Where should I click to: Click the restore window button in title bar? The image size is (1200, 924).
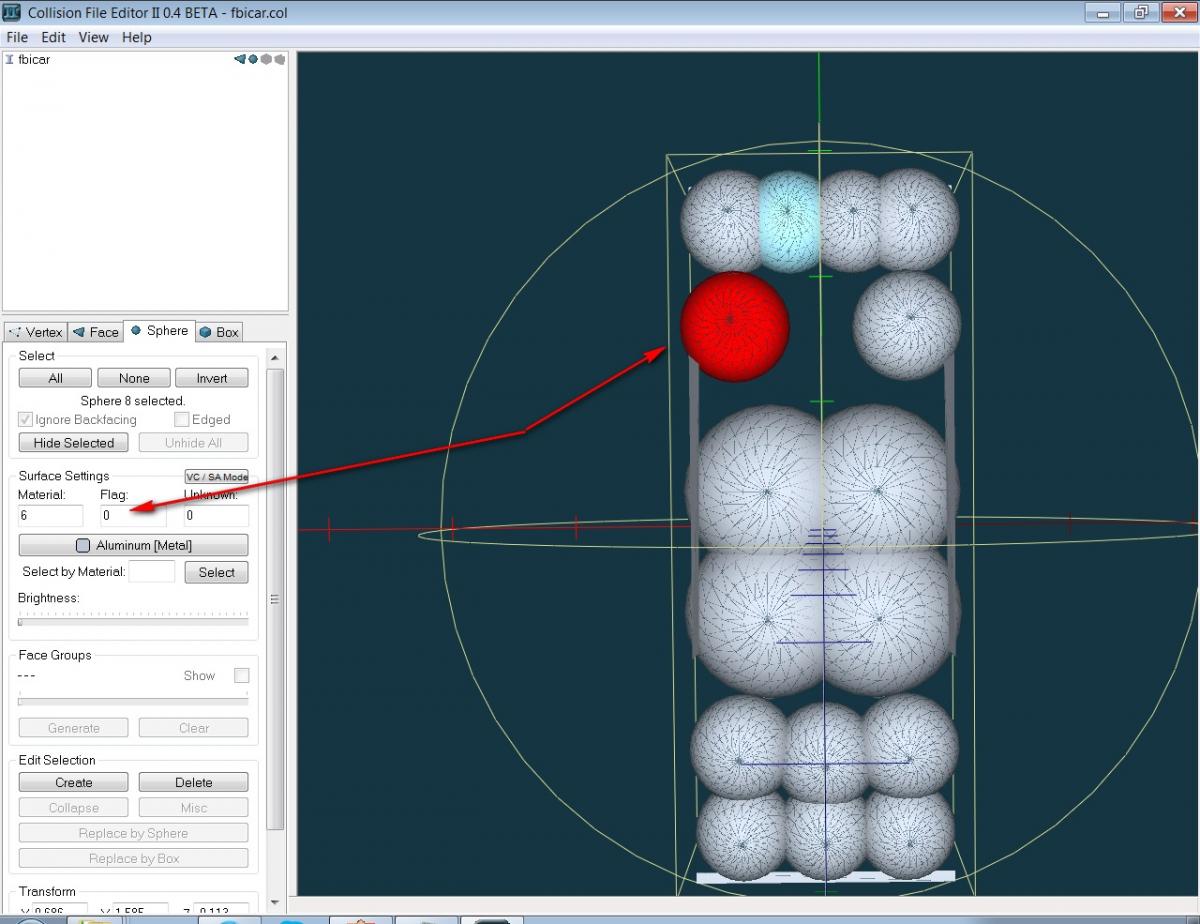click(x=1139, y=12)
